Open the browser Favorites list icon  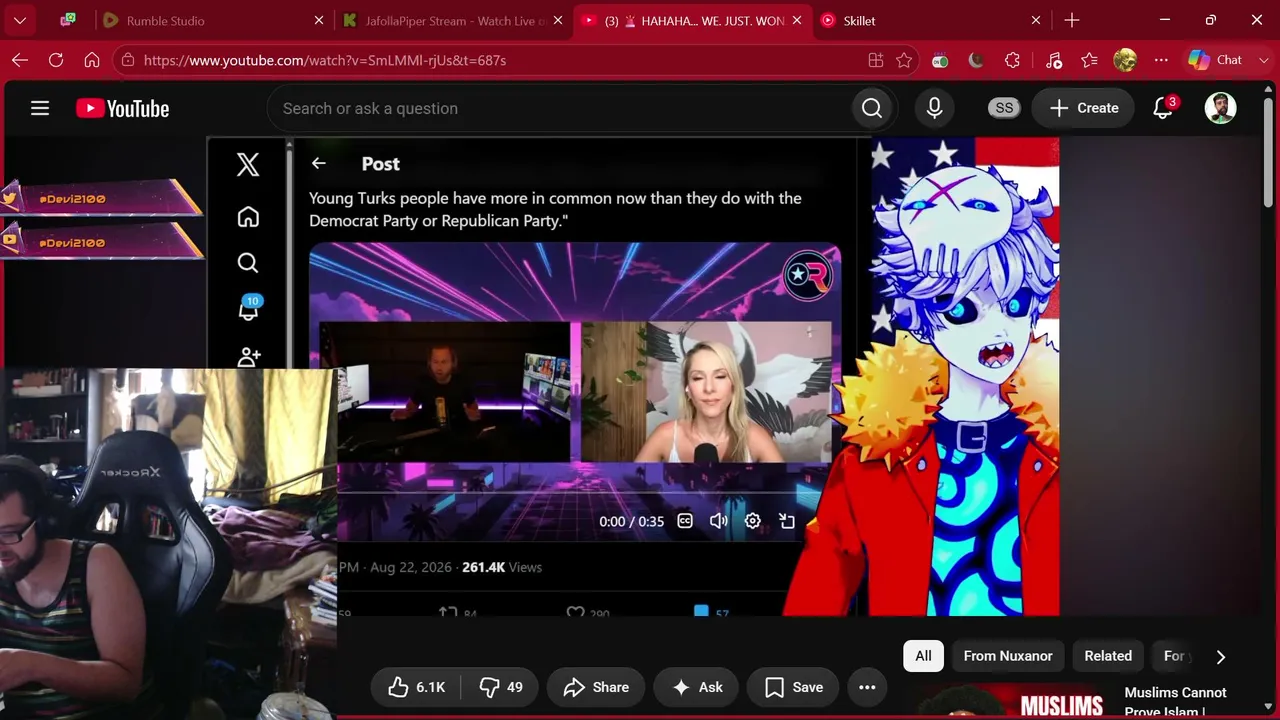pos(1089,60)
